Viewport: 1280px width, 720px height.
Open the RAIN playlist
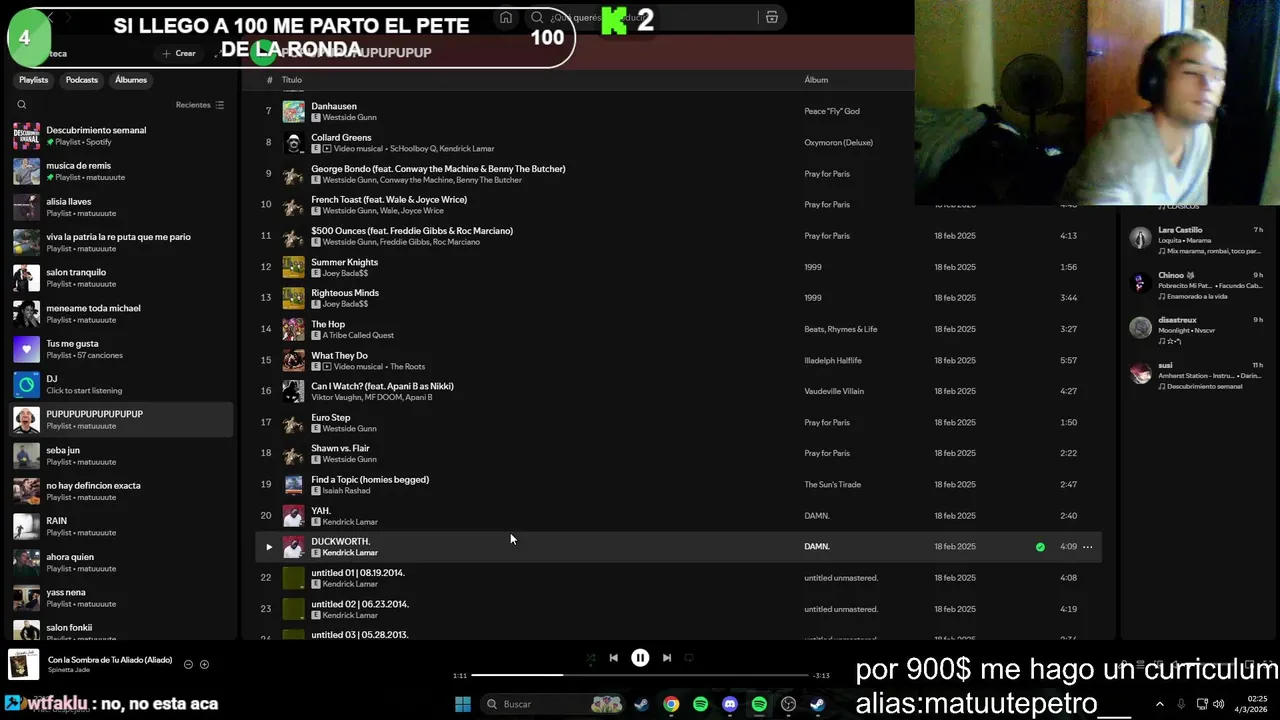pyautogui.click(x=121, y=527)
